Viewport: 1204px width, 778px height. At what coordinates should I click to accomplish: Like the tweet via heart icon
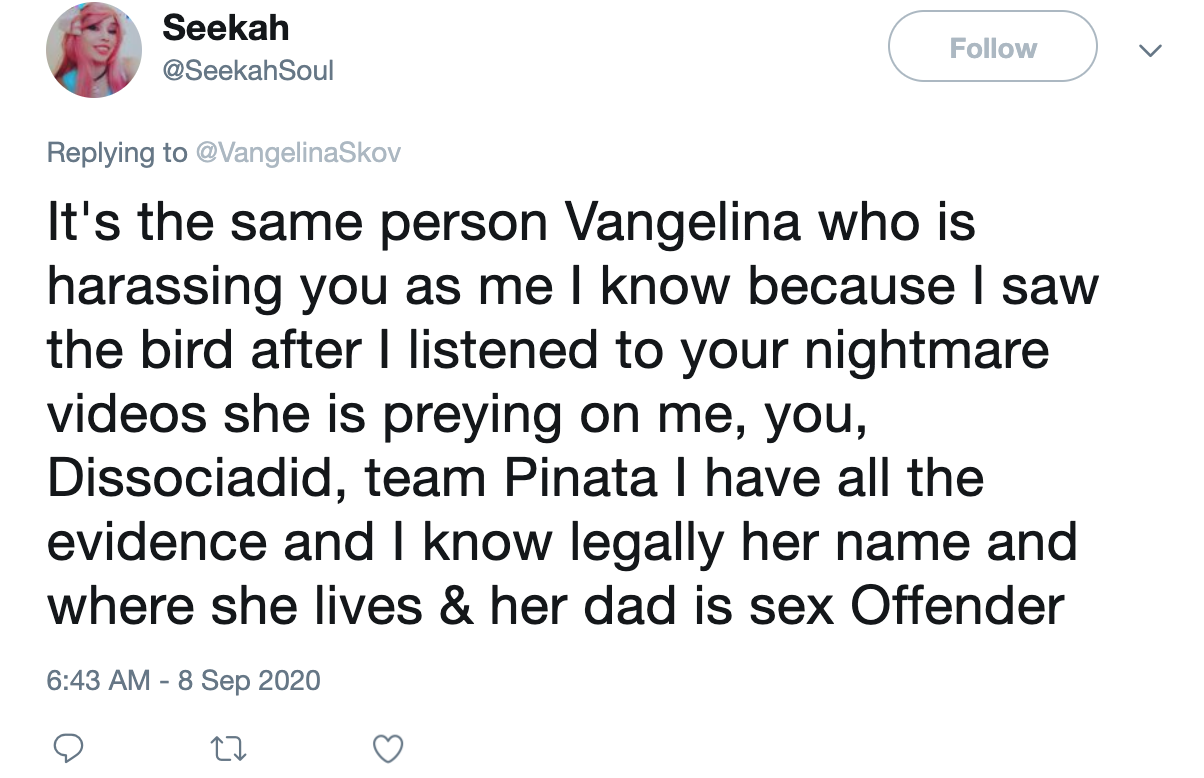pos(387,747)
